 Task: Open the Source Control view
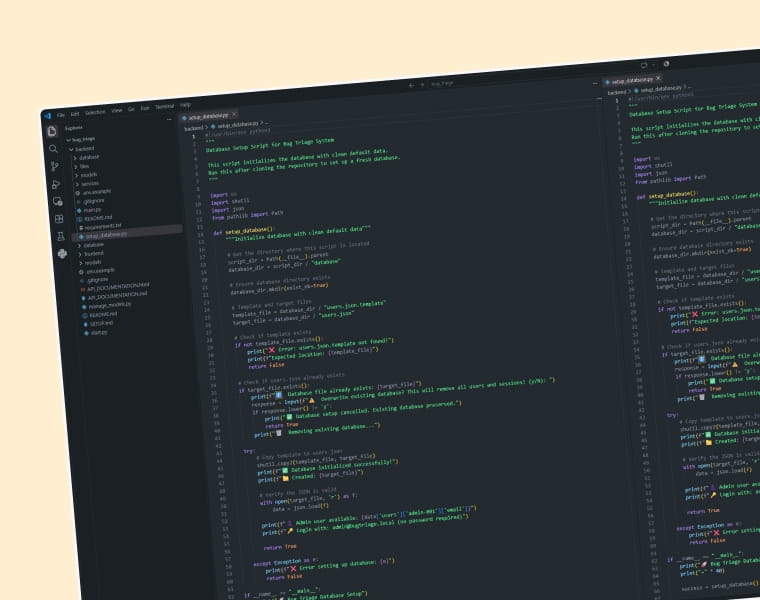point(55,167)
